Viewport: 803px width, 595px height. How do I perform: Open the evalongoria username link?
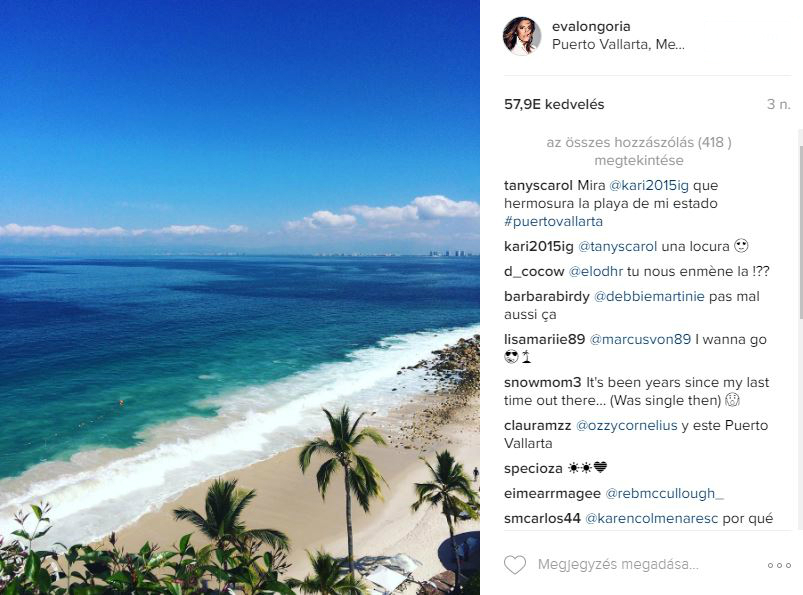(591, 26)
